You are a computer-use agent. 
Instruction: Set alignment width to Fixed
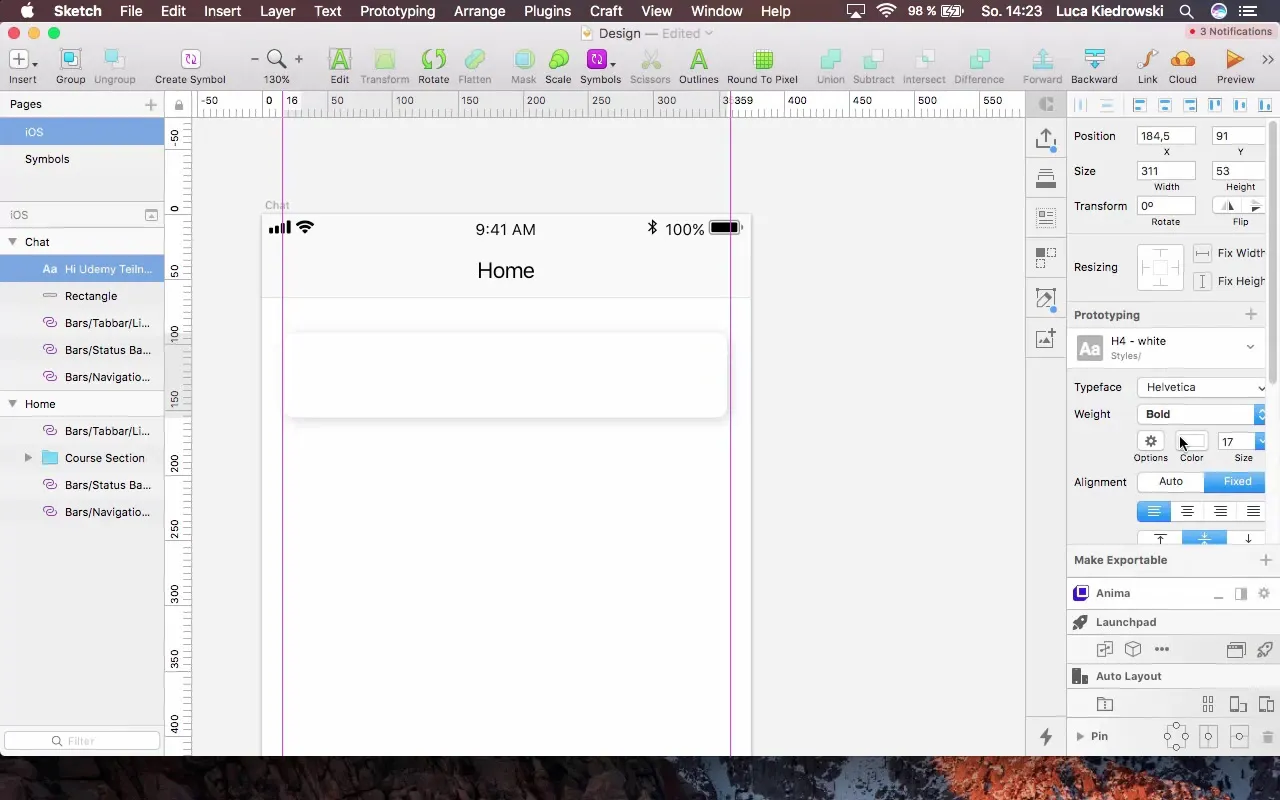(x=1237, y=481)
